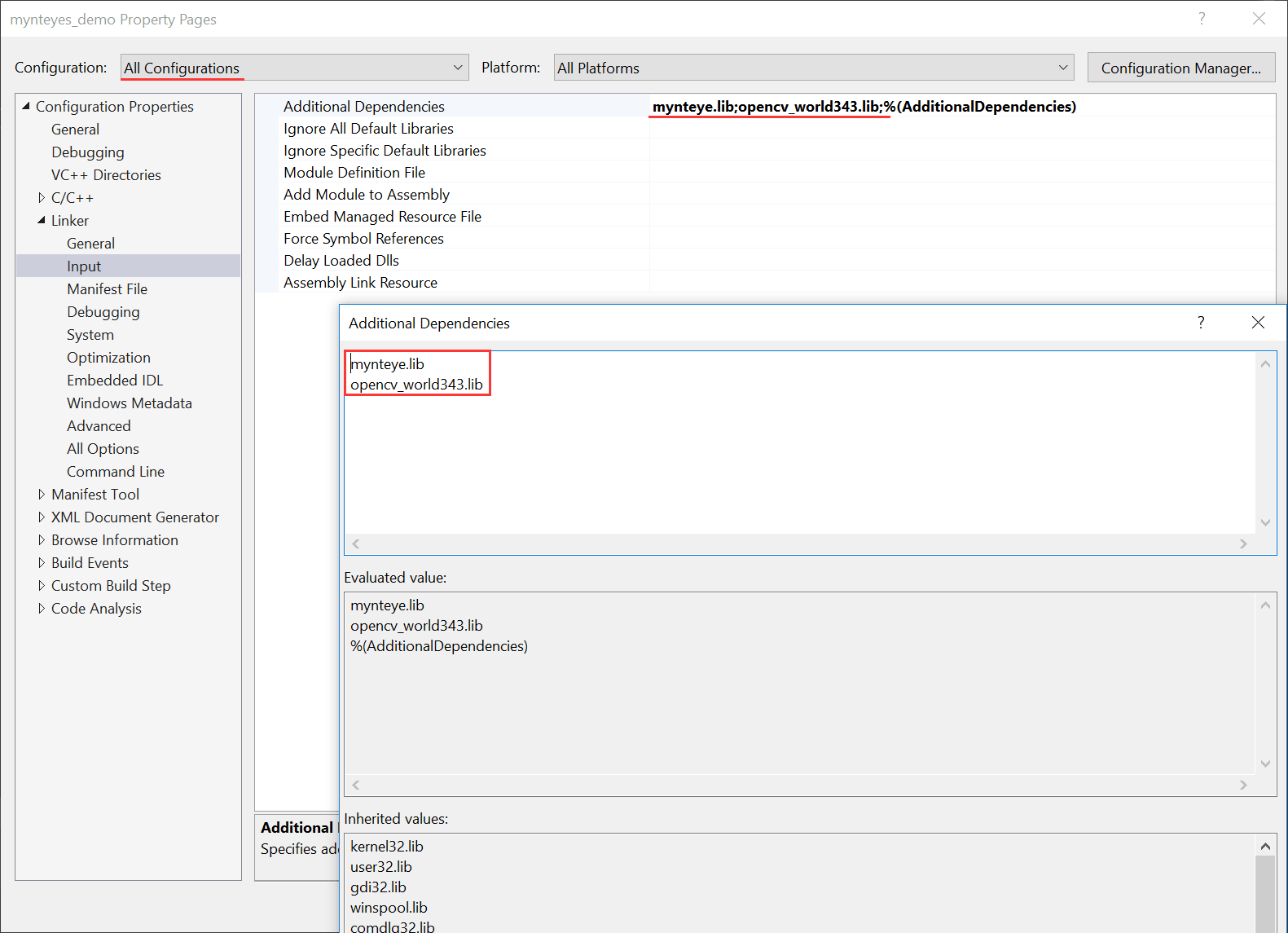The width and height of the screenshot is (1288, 933).
Task: Click the Configuration Manager button
Action: [1181, 68]
